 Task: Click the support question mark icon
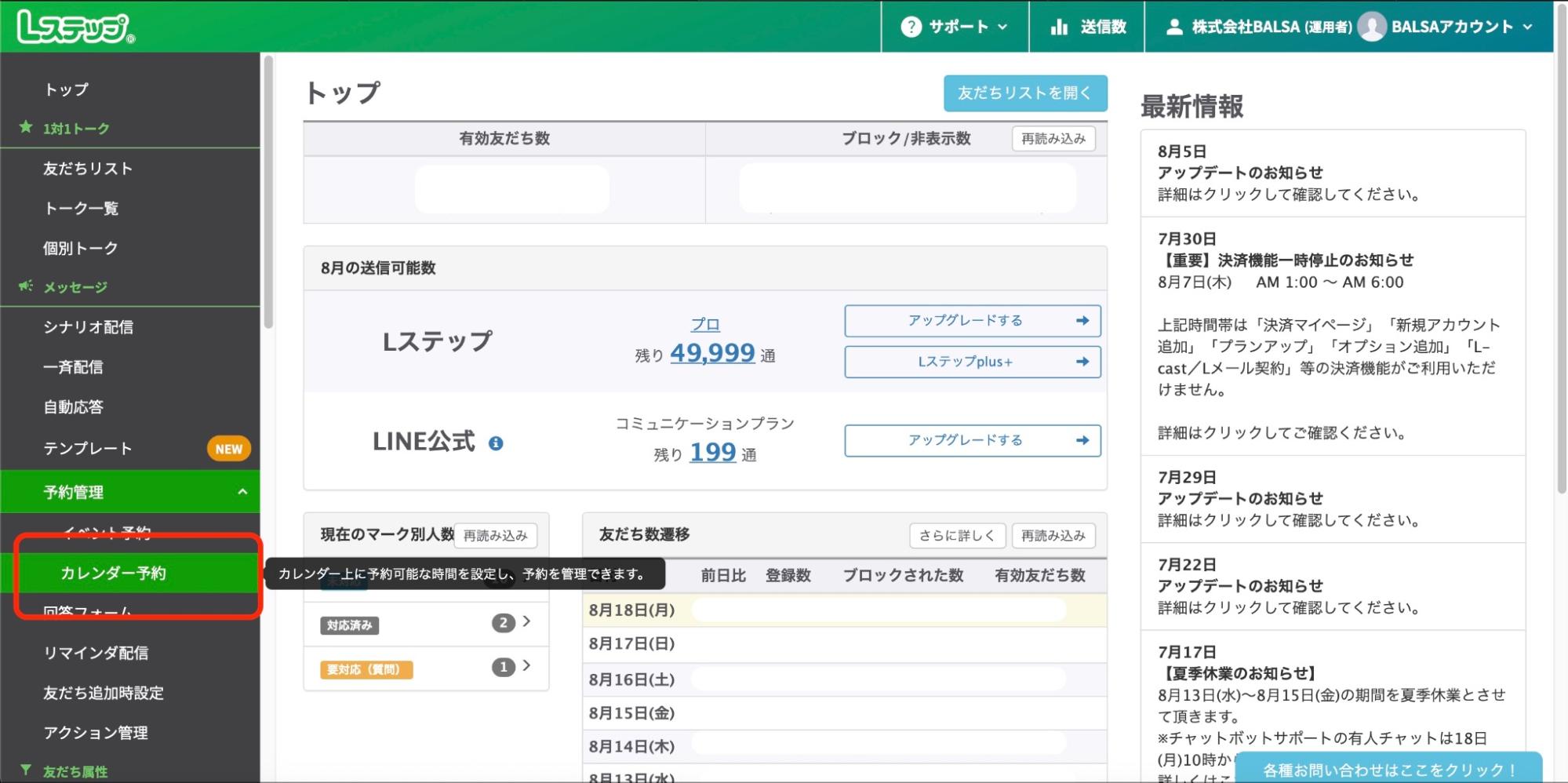click(911, 27)
